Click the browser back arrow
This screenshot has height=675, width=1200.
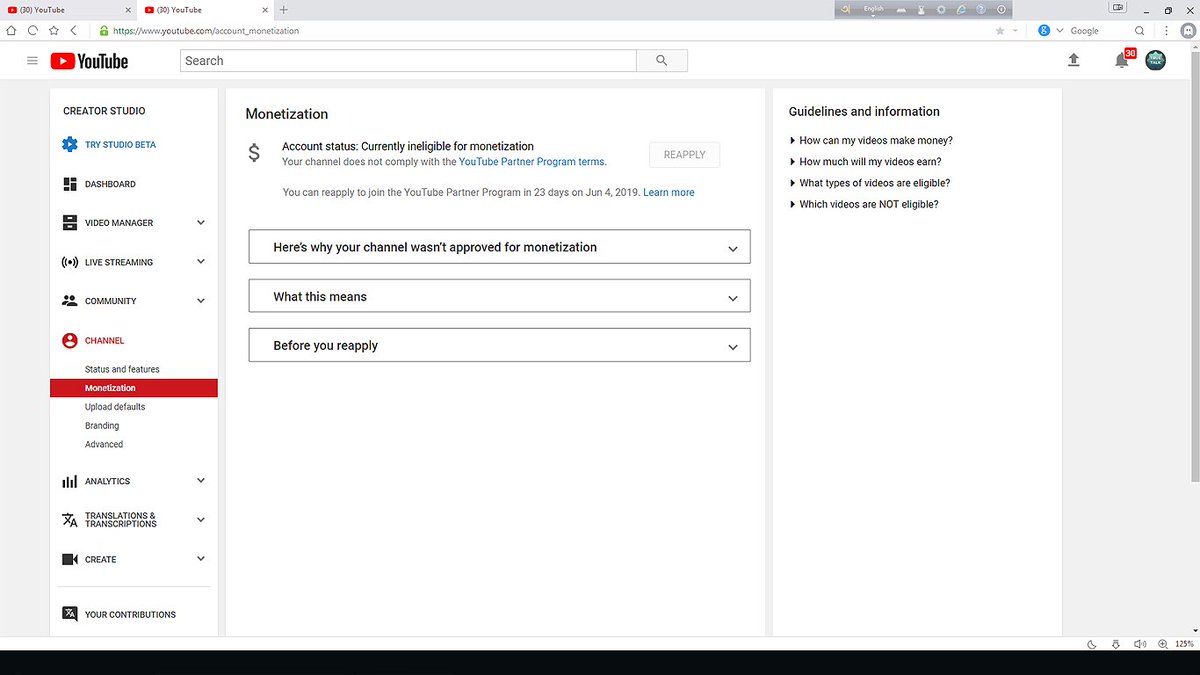point(74,31)
